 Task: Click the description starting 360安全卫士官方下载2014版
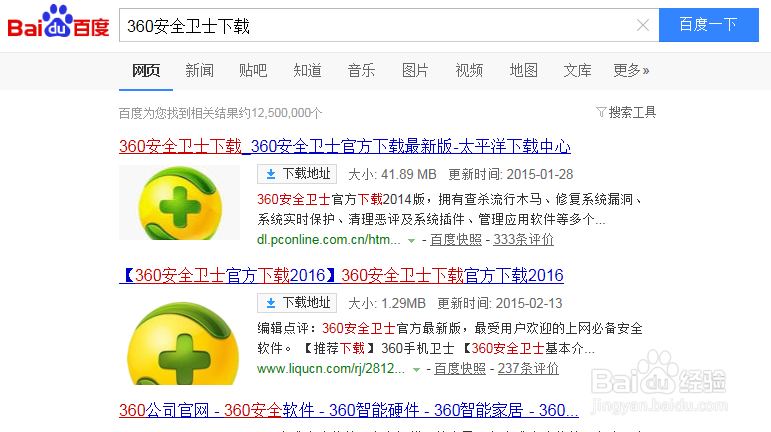[450, 209]
